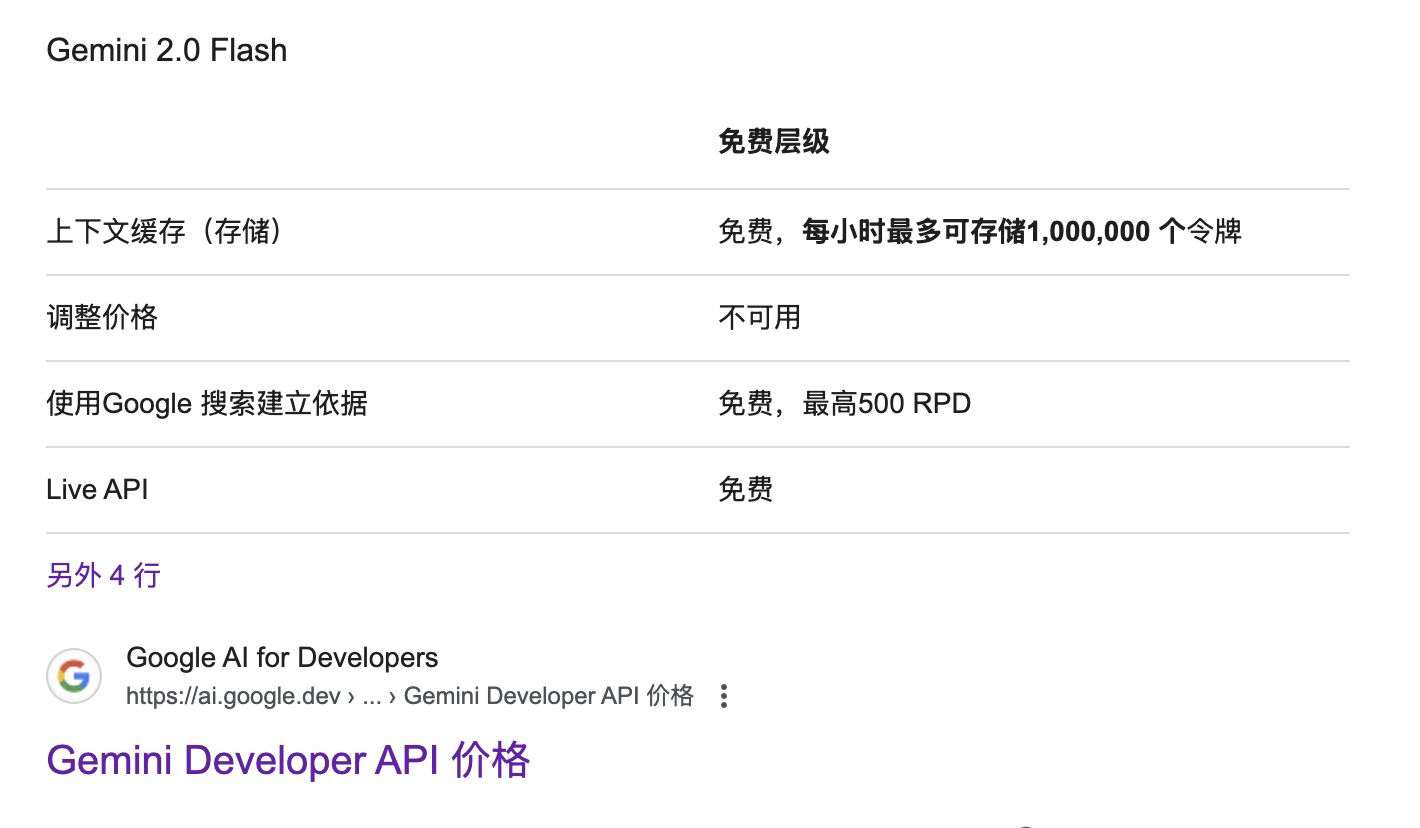The width and height of the screenshot is (1420, 828).
Task: Click the 免费，最高500 RPD cell
Action: (845, 404)
